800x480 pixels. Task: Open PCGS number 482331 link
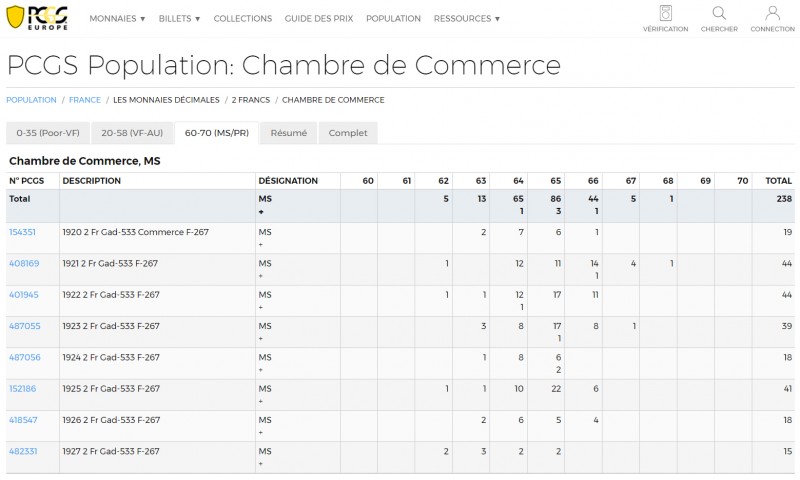click(x=23, y=451)
